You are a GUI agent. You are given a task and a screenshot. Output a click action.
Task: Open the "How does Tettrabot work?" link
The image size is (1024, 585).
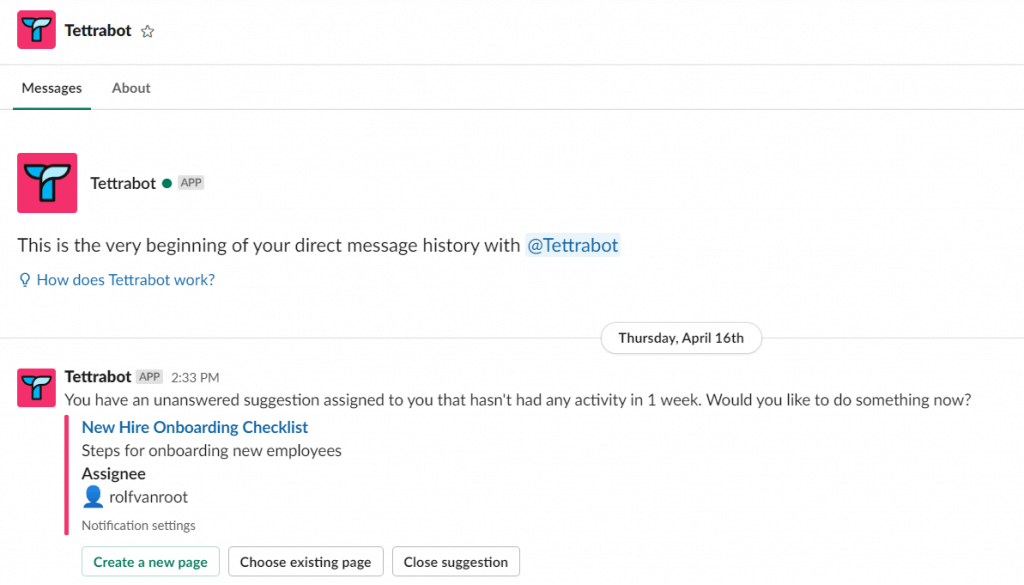[x=125, y=280]
